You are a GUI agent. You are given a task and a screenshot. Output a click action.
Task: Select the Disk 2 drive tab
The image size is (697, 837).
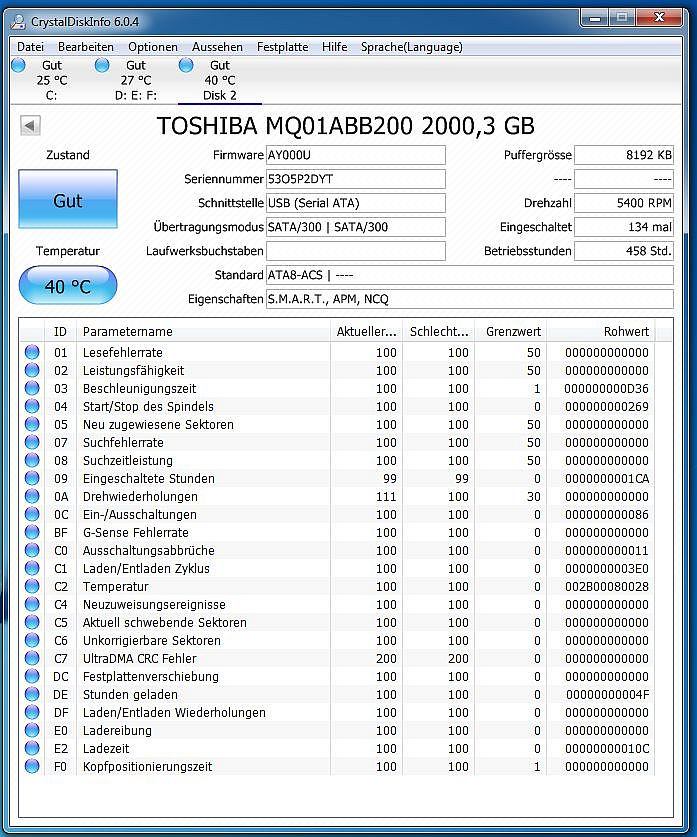point(219,80)
